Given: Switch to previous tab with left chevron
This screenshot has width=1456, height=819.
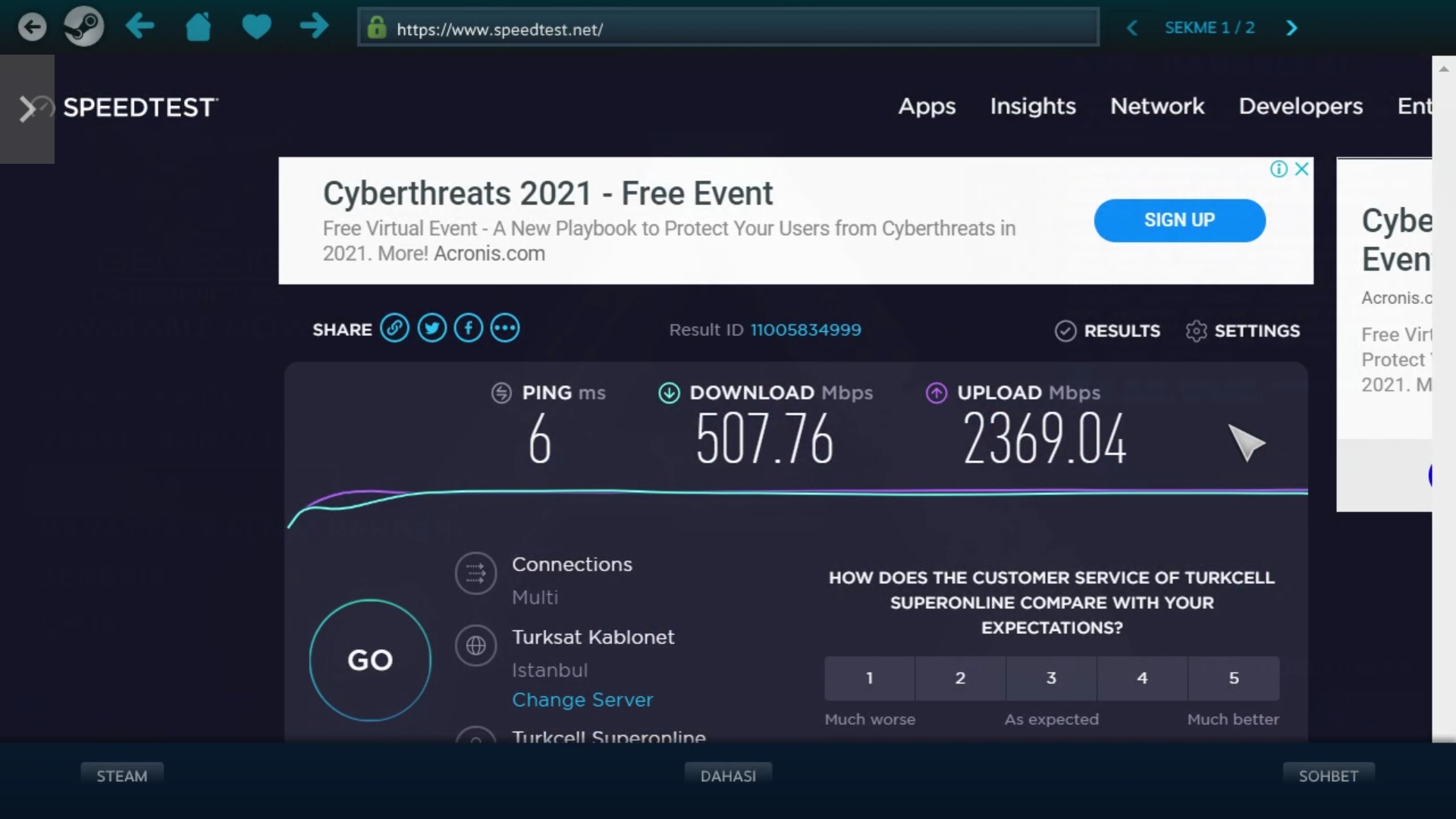Looking at the screenshot, I should (x=1131, y=28).
